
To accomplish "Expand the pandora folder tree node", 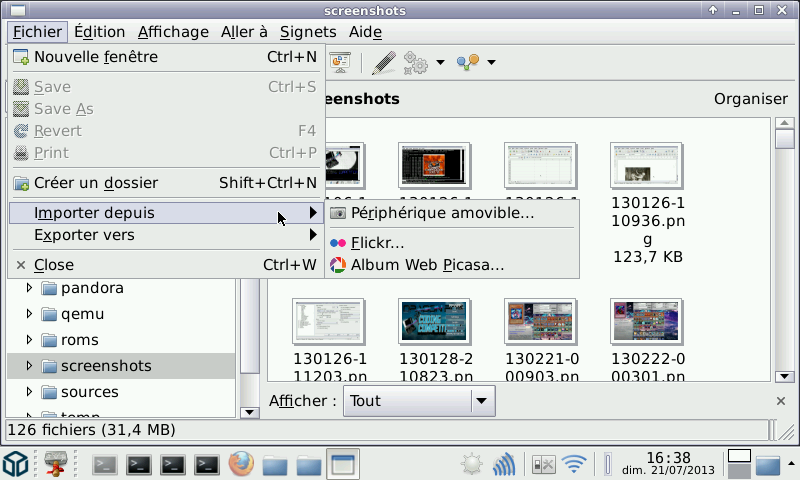I will [x=30, y=288].
